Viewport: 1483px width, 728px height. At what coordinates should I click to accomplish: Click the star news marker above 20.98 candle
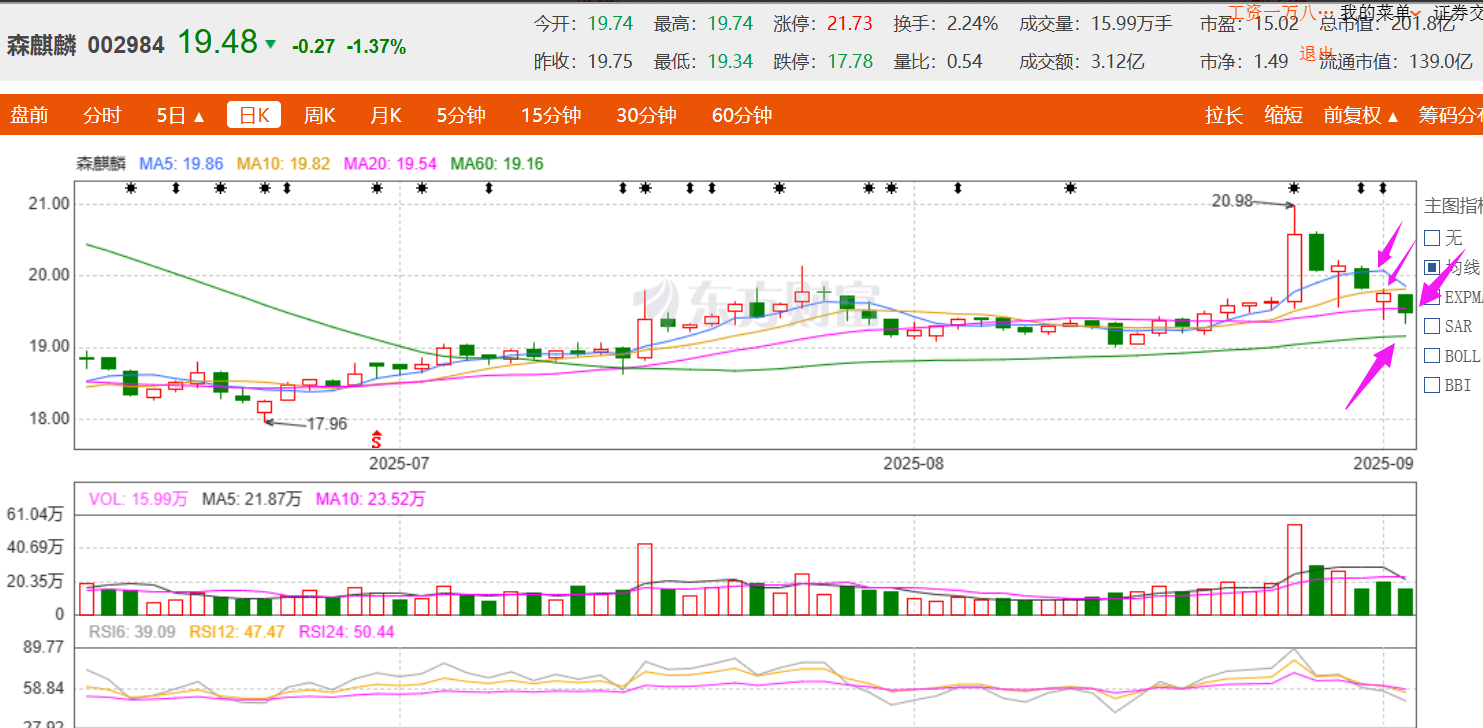[1294, 187]
